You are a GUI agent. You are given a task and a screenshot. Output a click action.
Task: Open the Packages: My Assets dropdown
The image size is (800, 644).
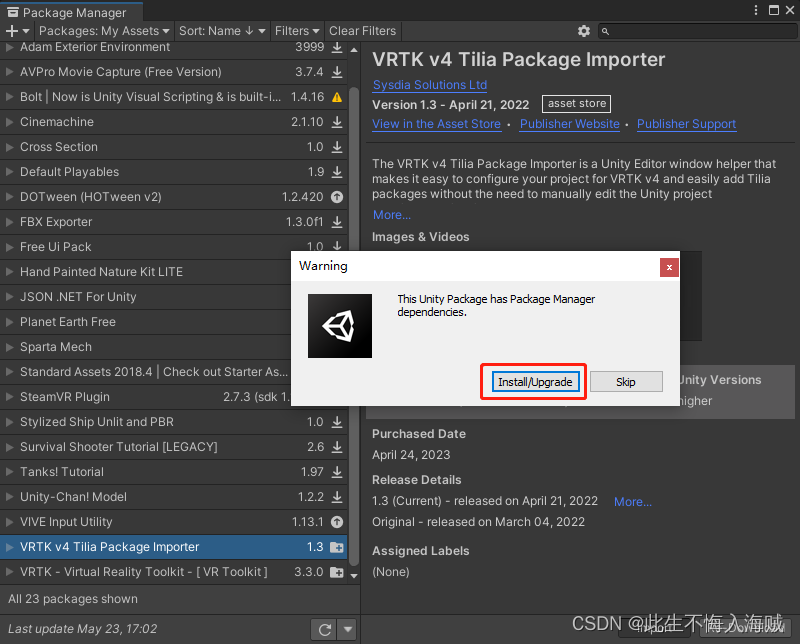[104, 31]
